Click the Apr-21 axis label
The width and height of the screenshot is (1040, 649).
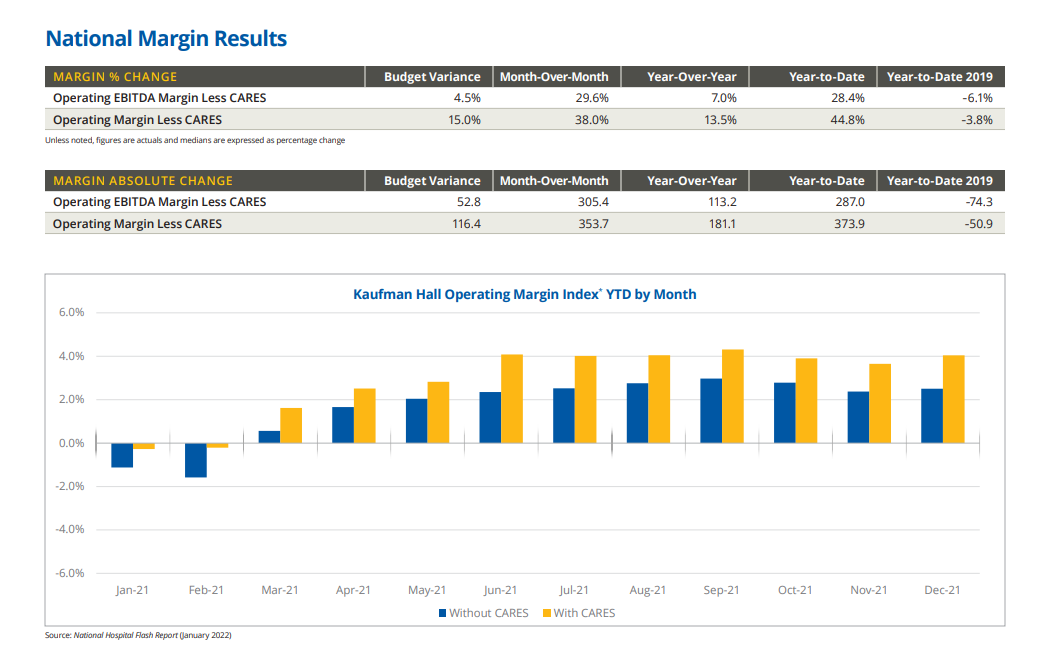pos(353,590)
